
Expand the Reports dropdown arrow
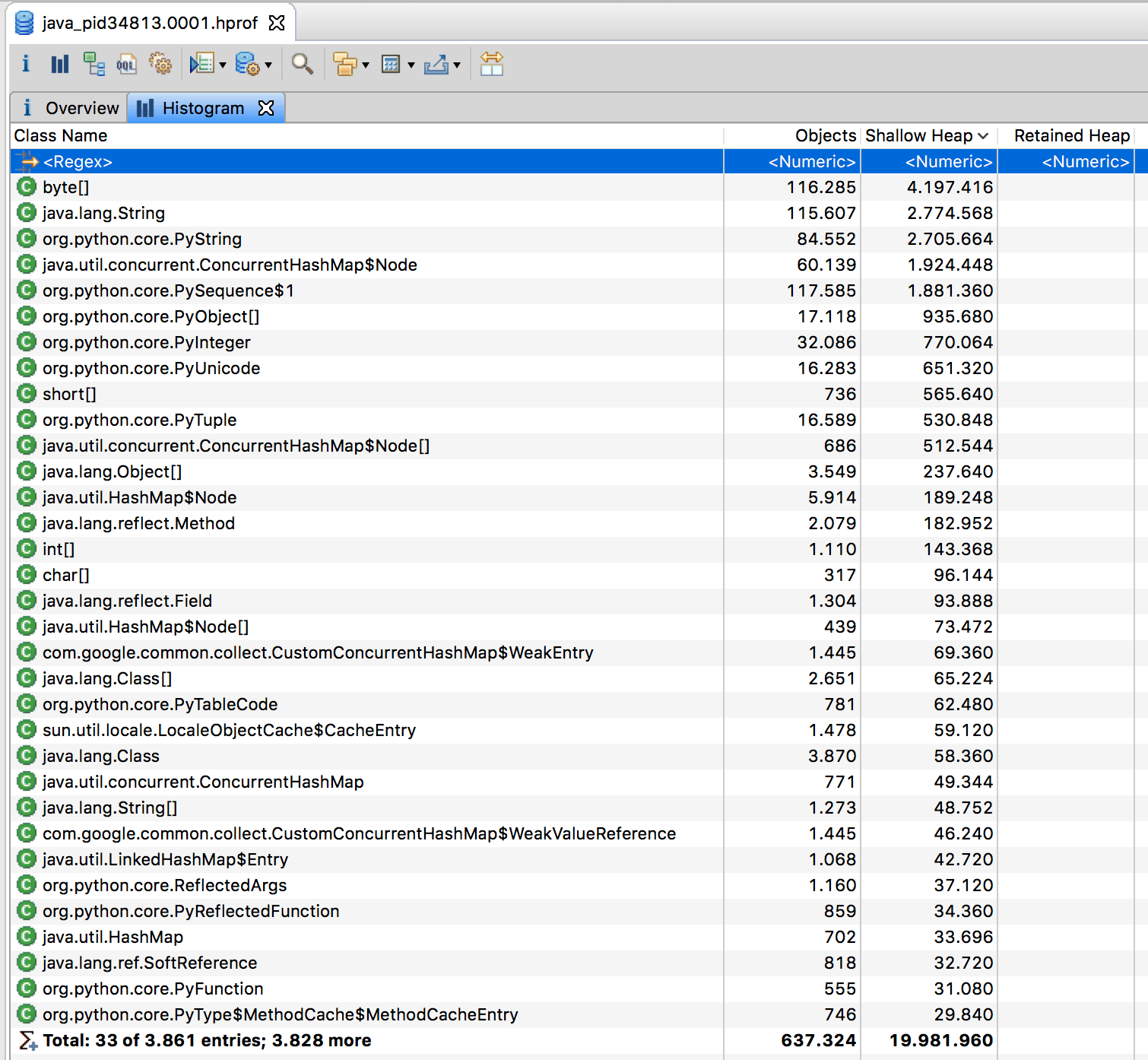223,65
